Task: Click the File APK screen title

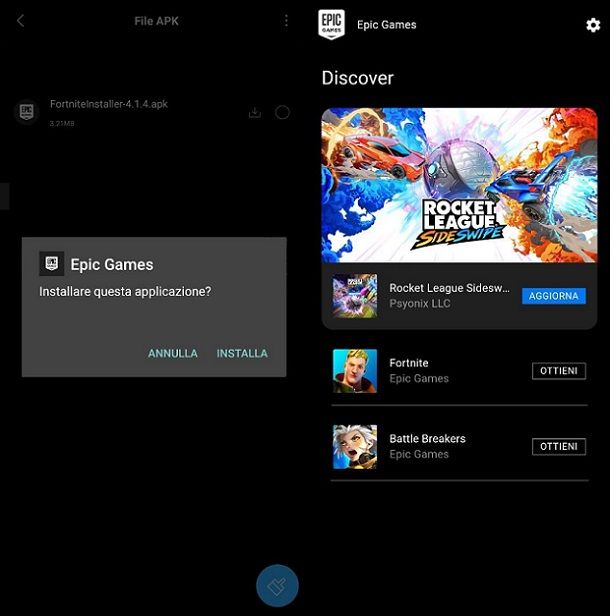Action: click(156, 21)
